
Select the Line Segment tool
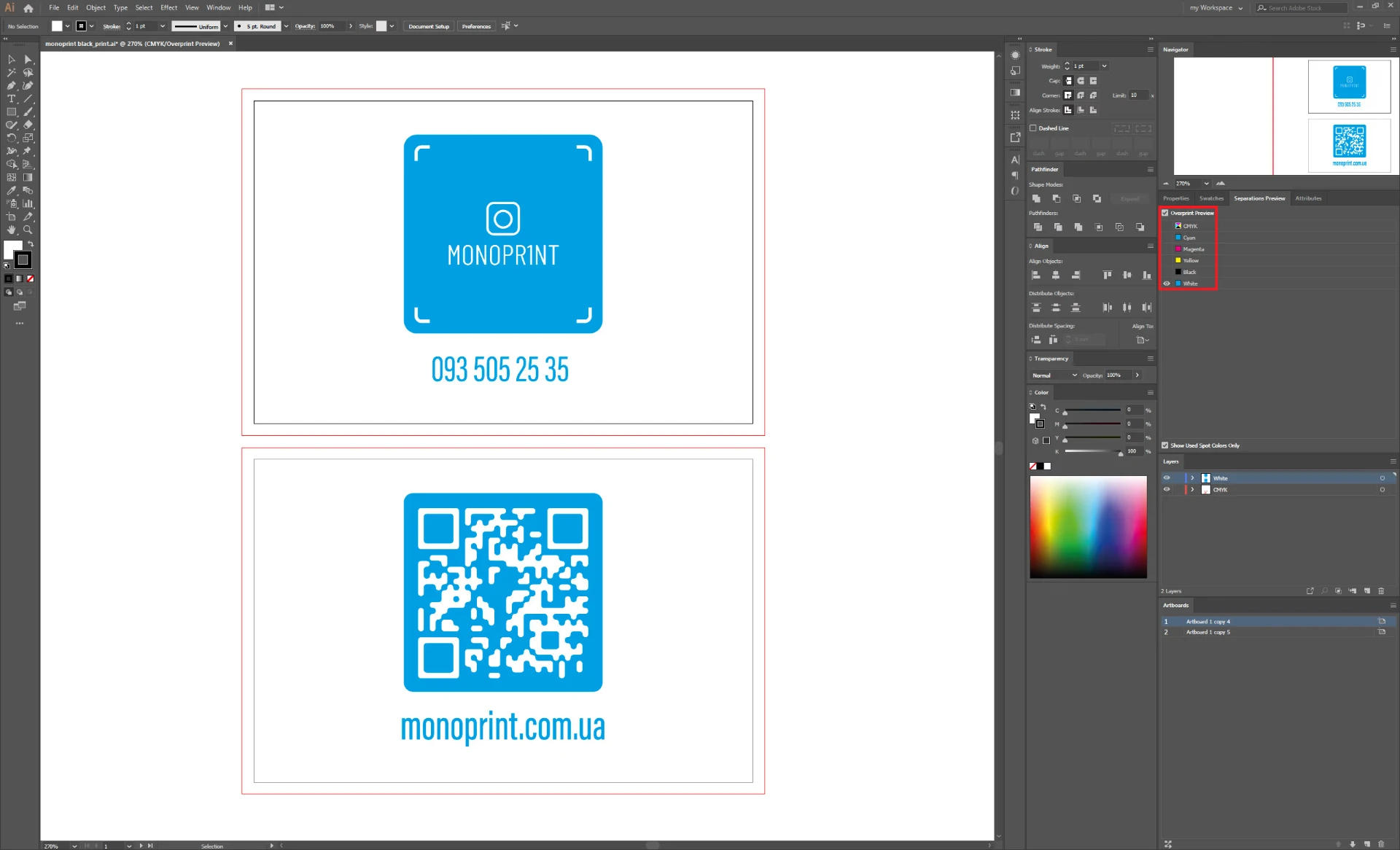pos(28,99)
